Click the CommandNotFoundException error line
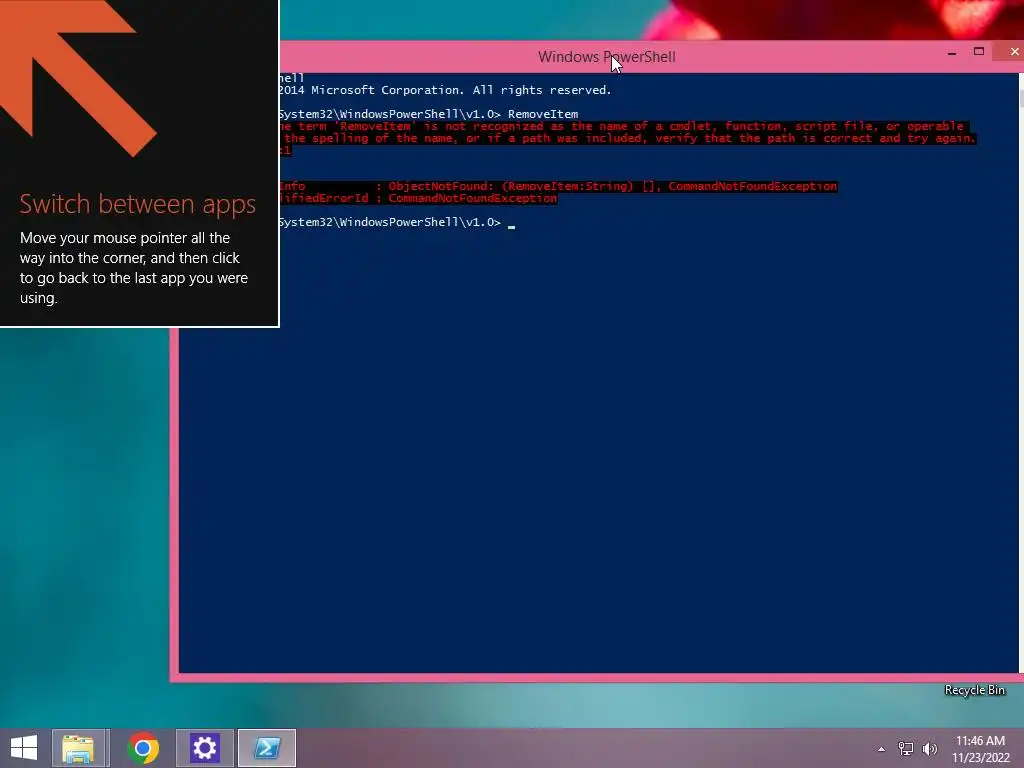Image resolution: width=1024 pixels, height=768 pixels. (x=418, y=199)
